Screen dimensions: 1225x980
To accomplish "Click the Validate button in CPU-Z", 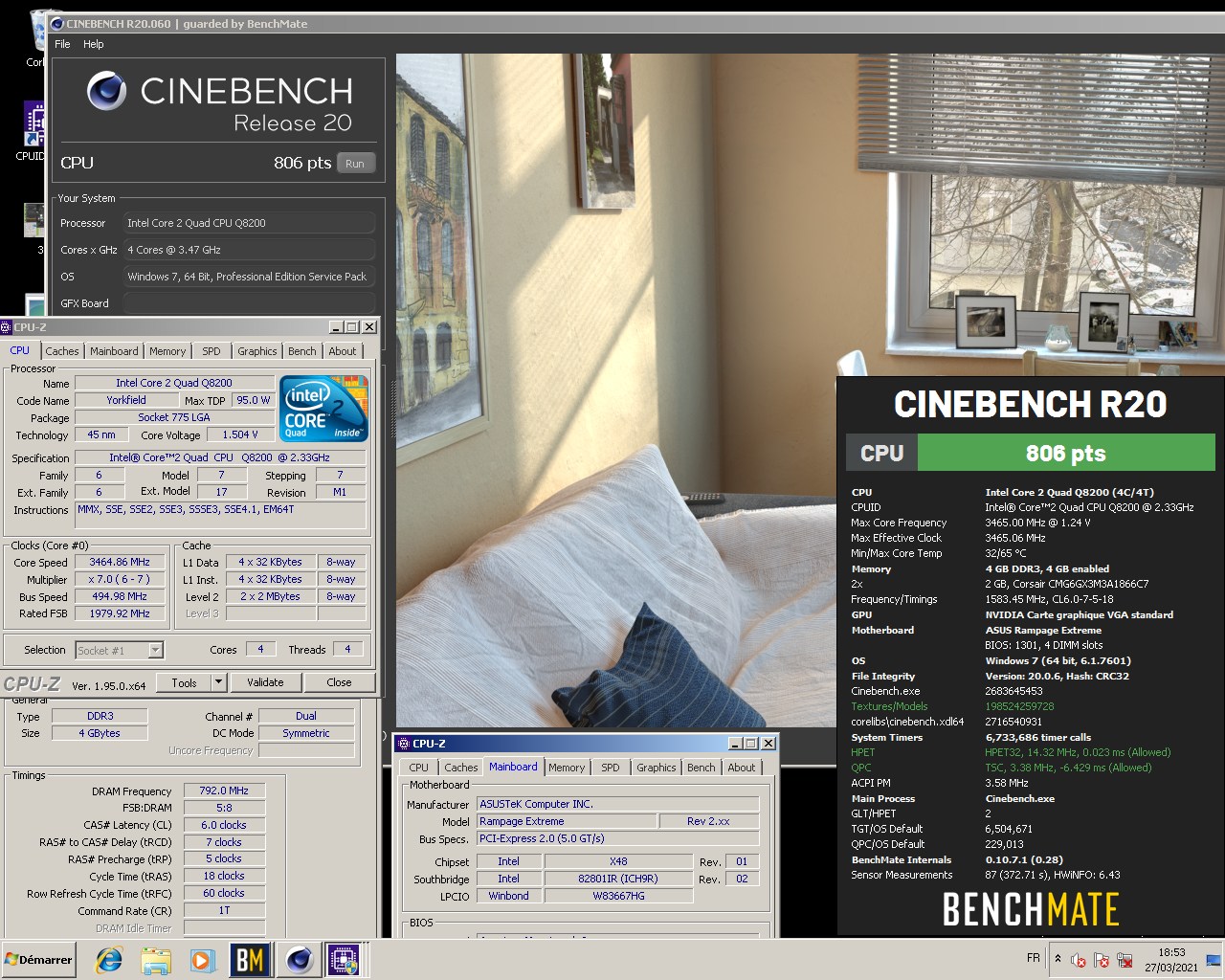I will (x=265, y=682).
